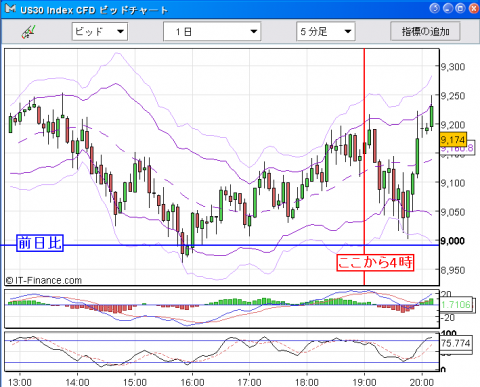
Task: Select the blue horizontal 前日比 line
Action: (x=220, y=245)
